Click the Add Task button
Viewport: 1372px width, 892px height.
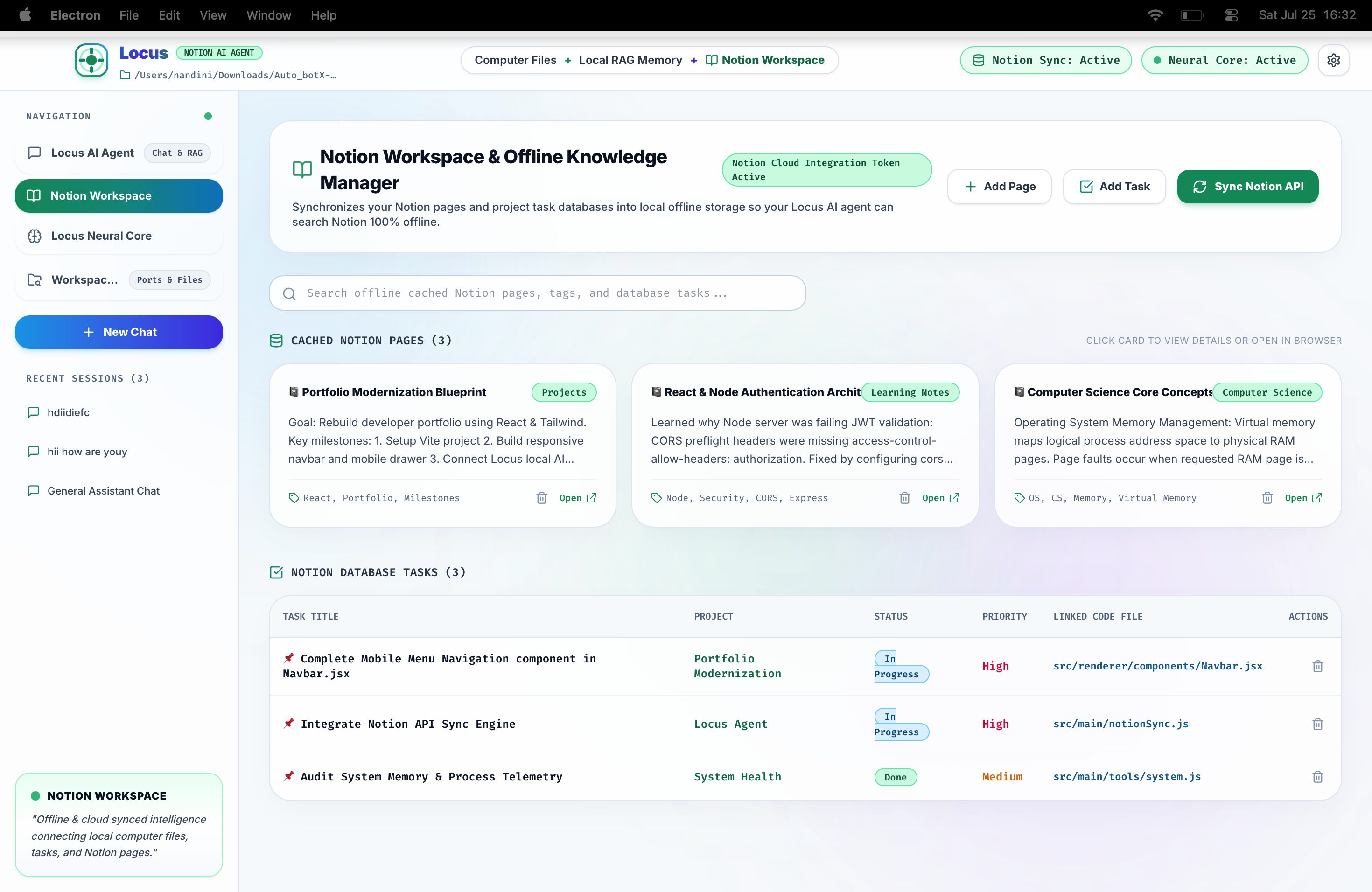[x=1114, y=186]
